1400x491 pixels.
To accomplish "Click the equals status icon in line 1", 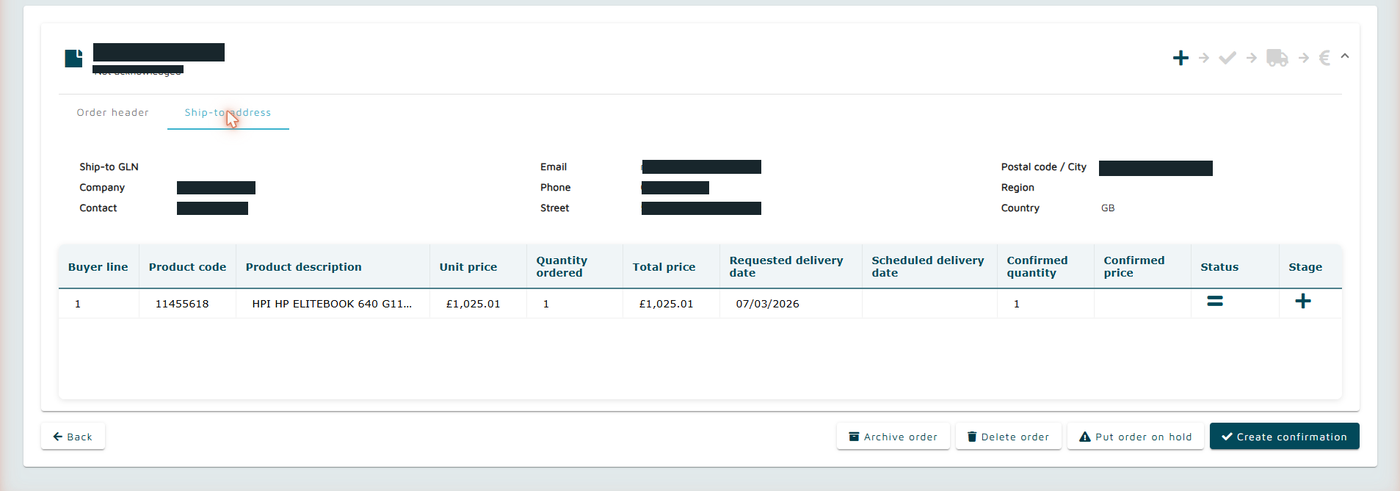I will [1215, 301].
